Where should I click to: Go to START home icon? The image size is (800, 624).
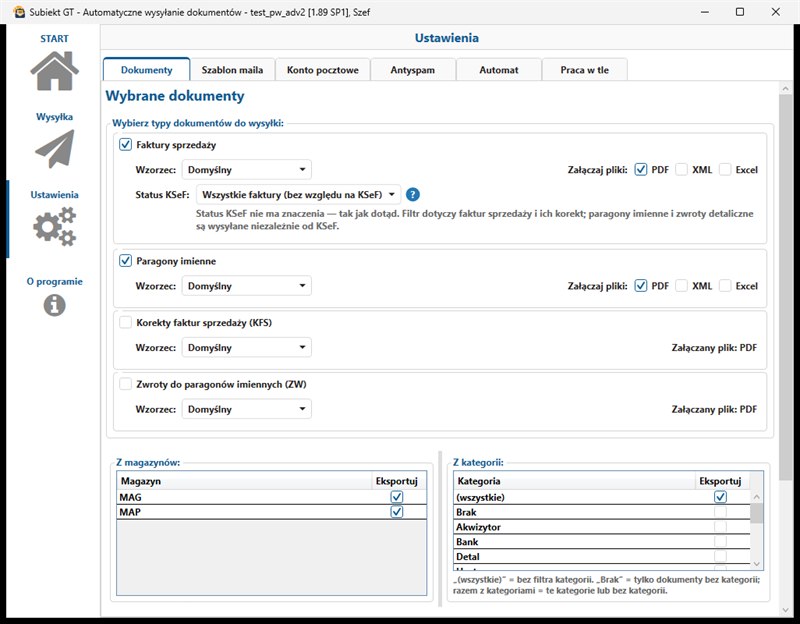tap(55, 71)
